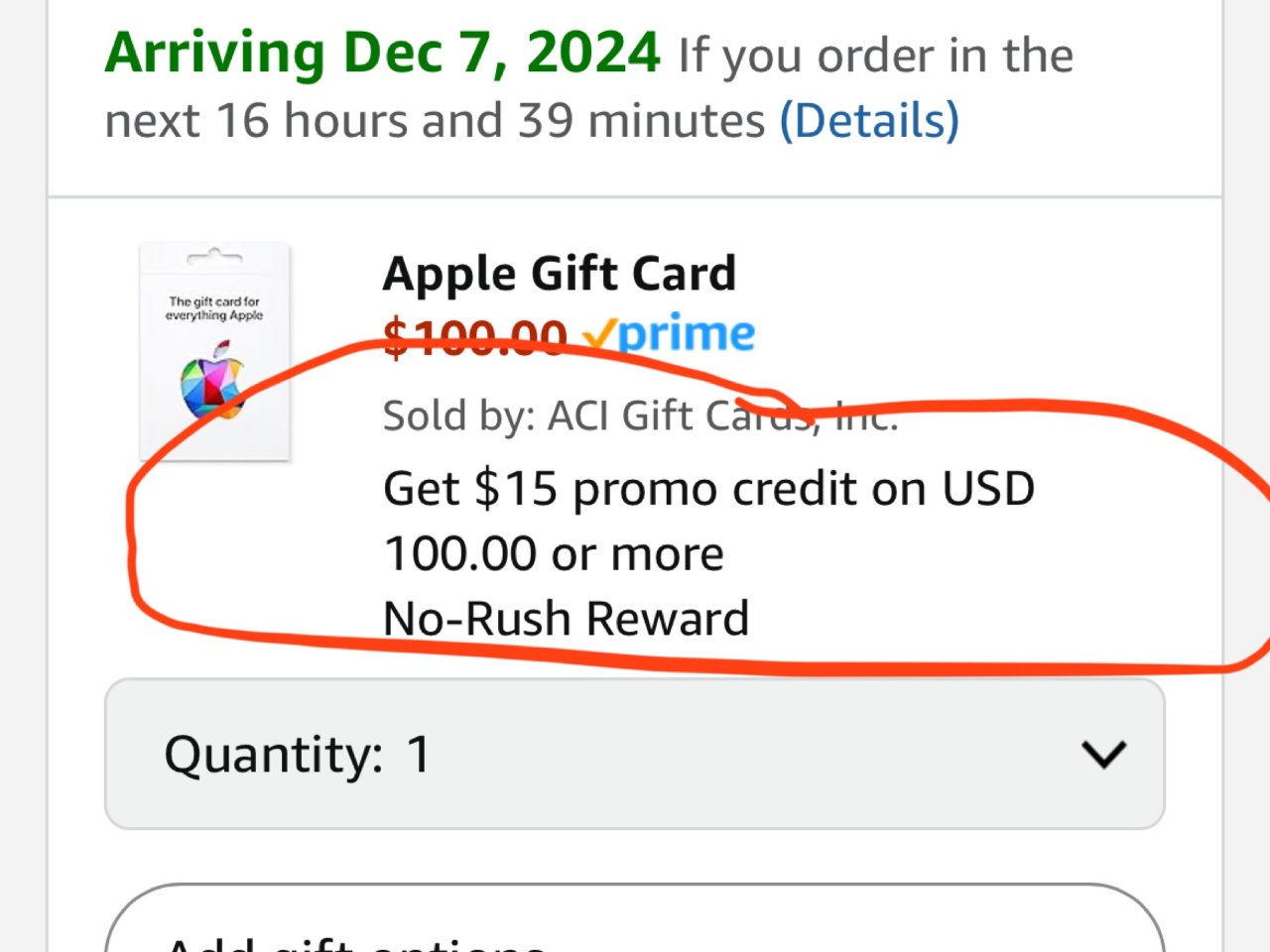Click the Arriving Dec 7, 2024 heading

tap(382, 54)
